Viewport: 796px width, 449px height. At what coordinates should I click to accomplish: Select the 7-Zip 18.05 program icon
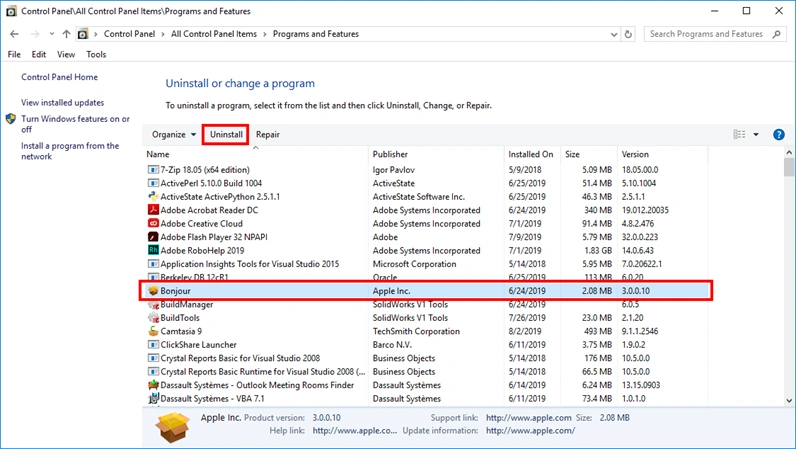(x=153, y=170)
